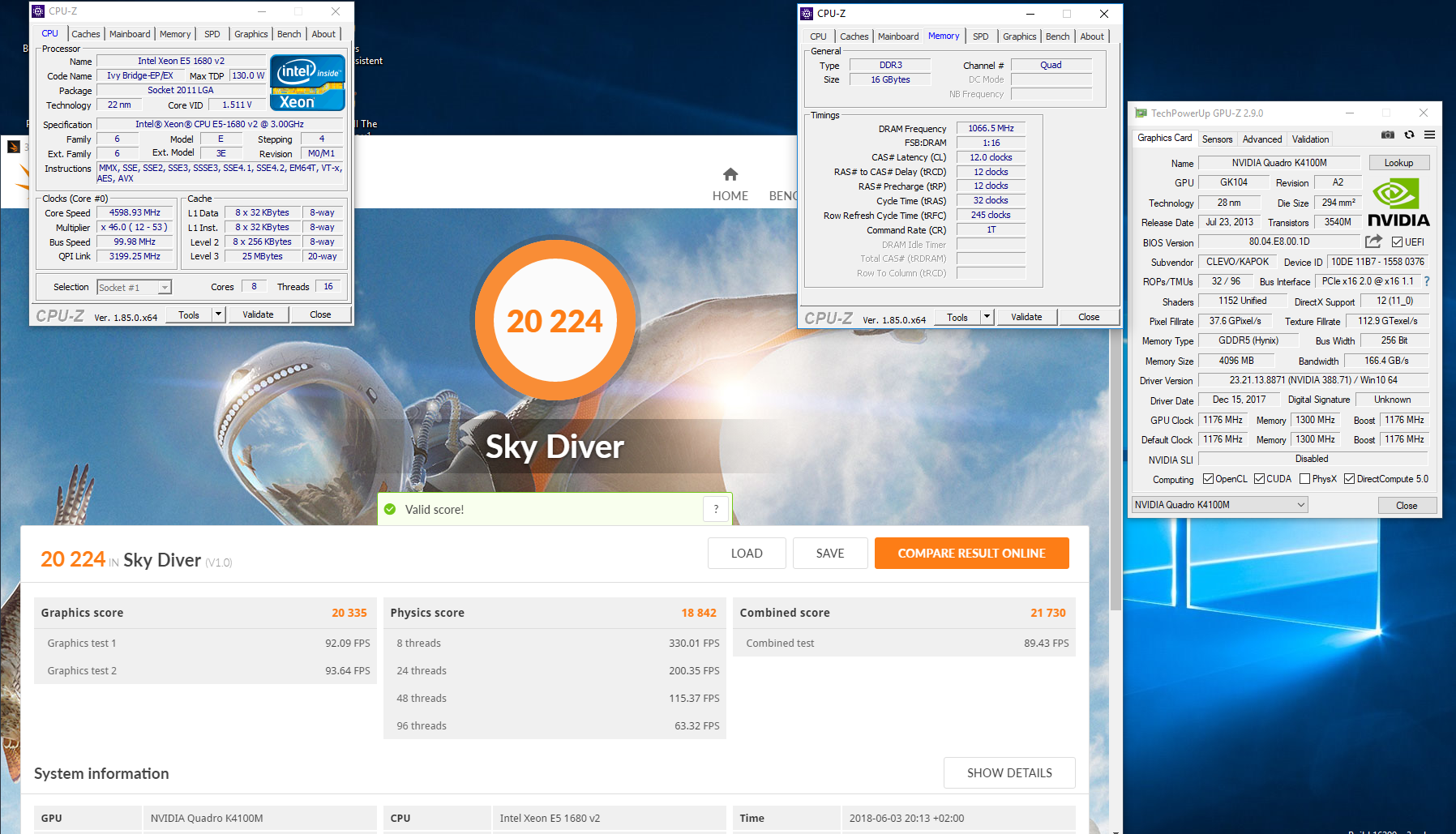Switch to Bench tab in left CPU-Z window
This screenshot has height=834, width=1456.
(x=289, y=34)
